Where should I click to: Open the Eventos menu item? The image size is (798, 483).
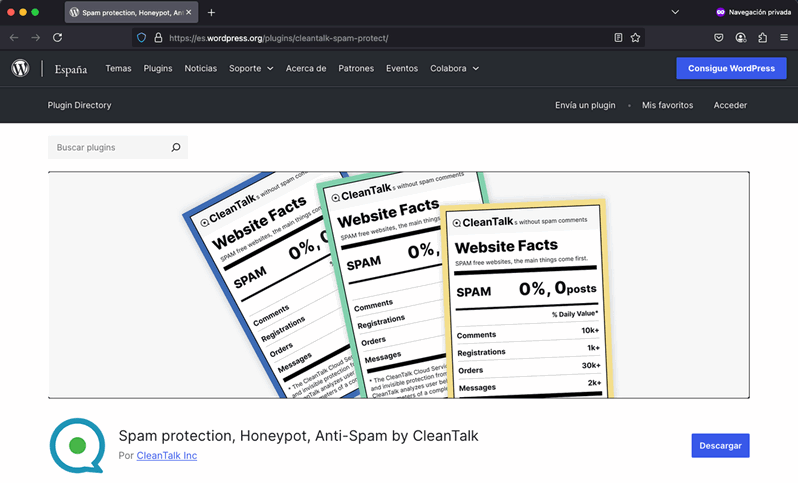pyautogui.click(x=402, y=68)
